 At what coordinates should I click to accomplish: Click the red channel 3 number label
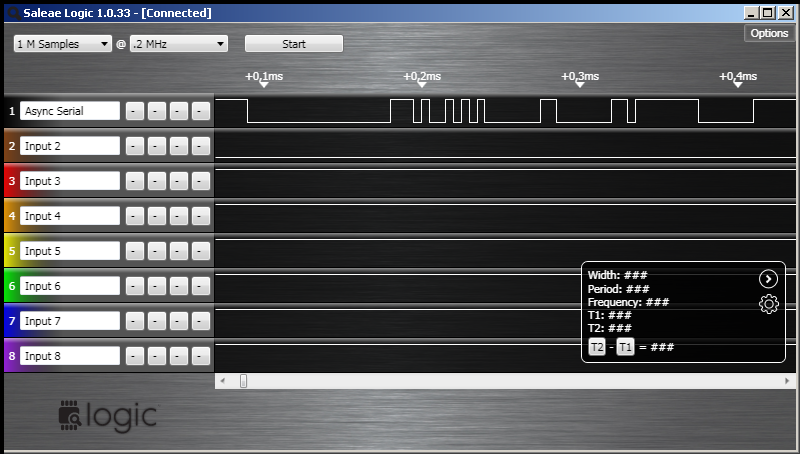[x=12, y=181]
